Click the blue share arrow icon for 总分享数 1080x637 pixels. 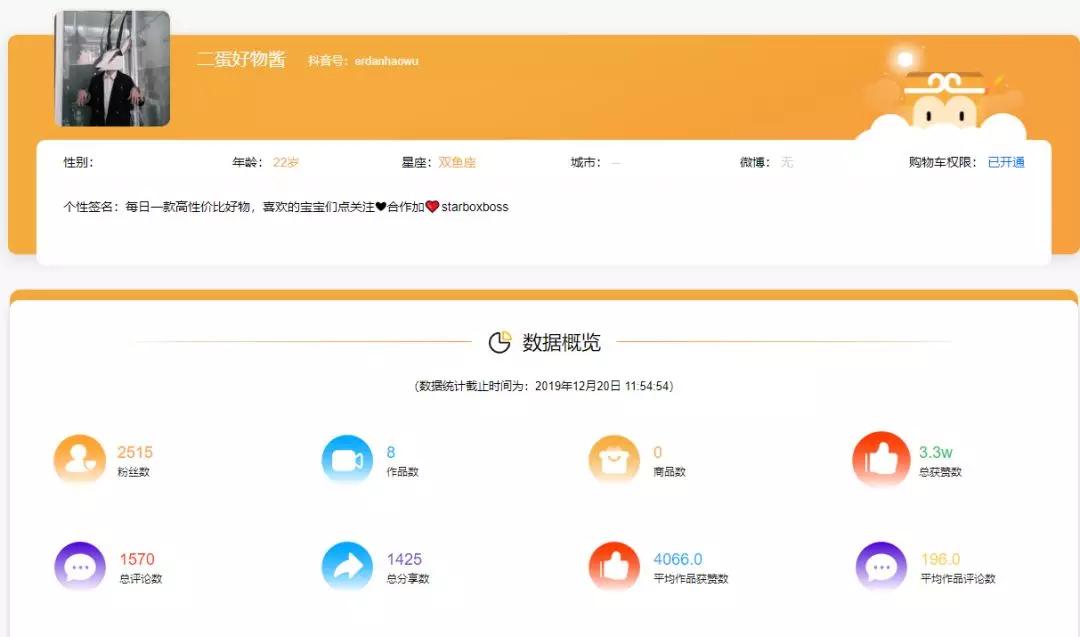[346, 565]
